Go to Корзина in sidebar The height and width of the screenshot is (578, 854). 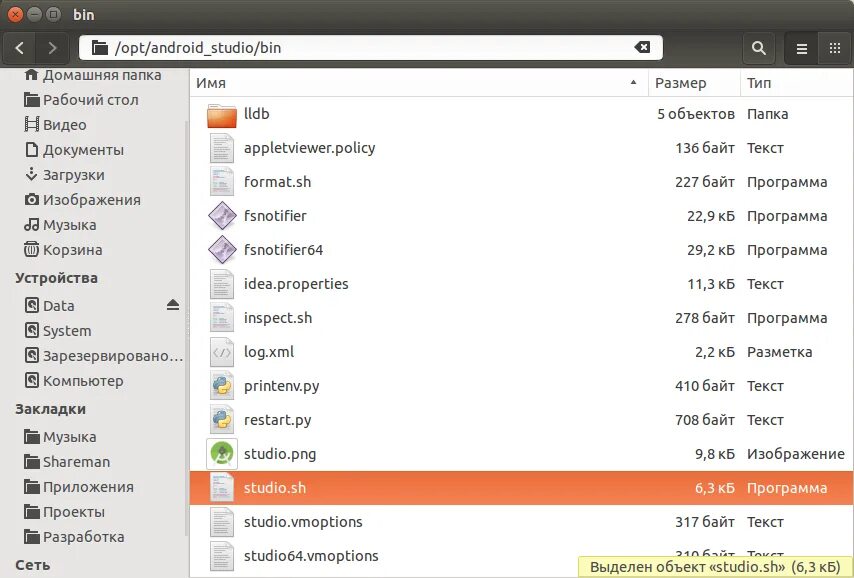pos(72,250)
